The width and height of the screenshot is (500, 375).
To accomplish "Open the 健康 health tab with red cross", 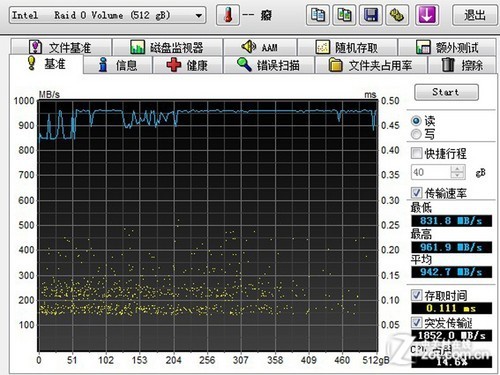I will 187,65.
